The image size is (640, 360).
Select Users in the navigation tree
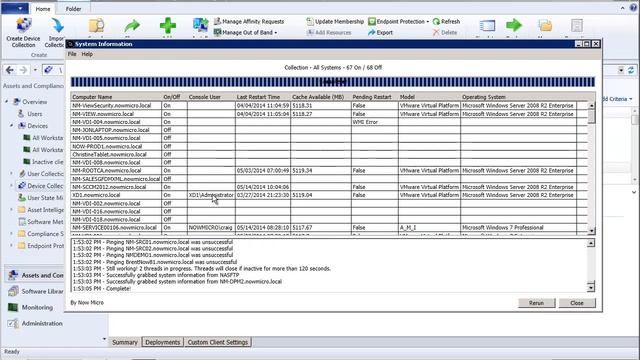pyautogui.click(x=35, y=114)
